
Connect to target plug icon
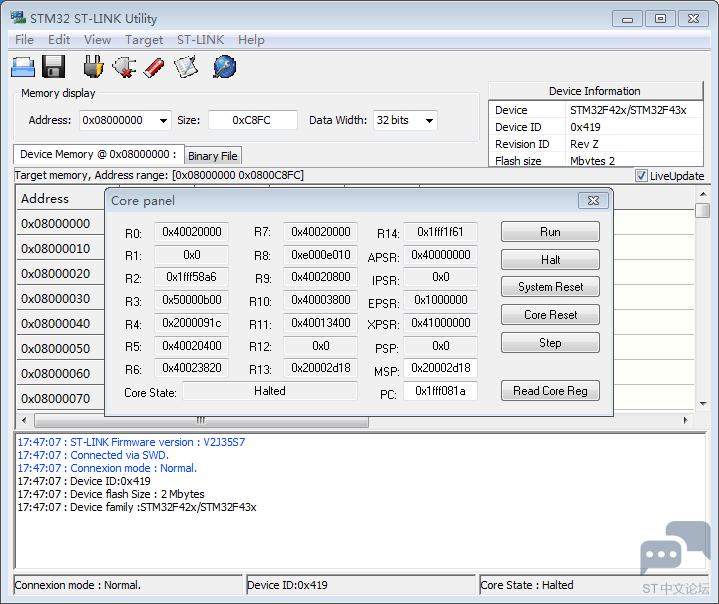(94, 67)
